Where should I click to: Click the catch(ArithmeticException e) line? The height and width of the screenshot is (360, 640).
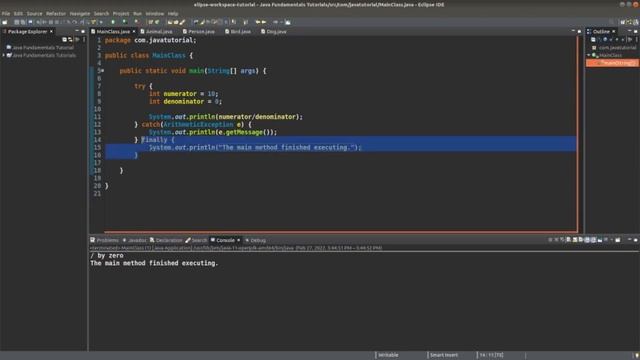(193, 124)
